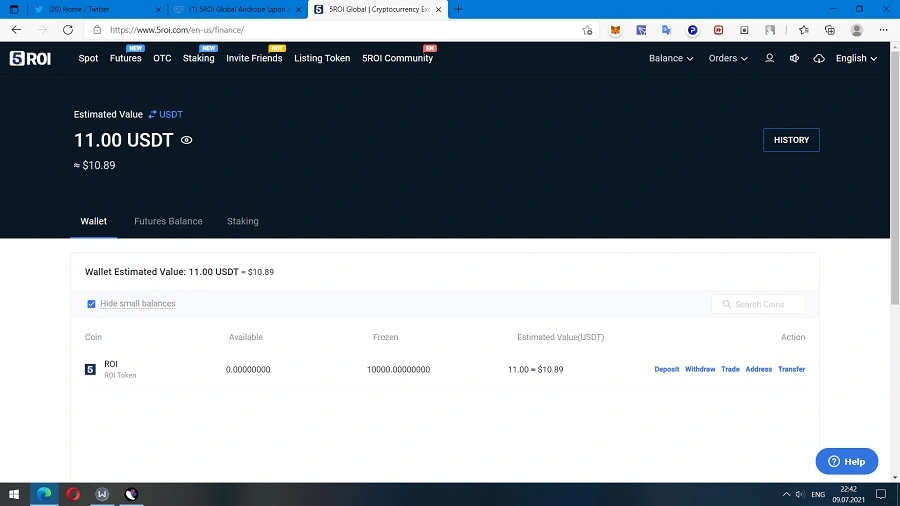Open MetaMask fox extension
Viewport: 900px width, 506px height.
coord(615,30)
